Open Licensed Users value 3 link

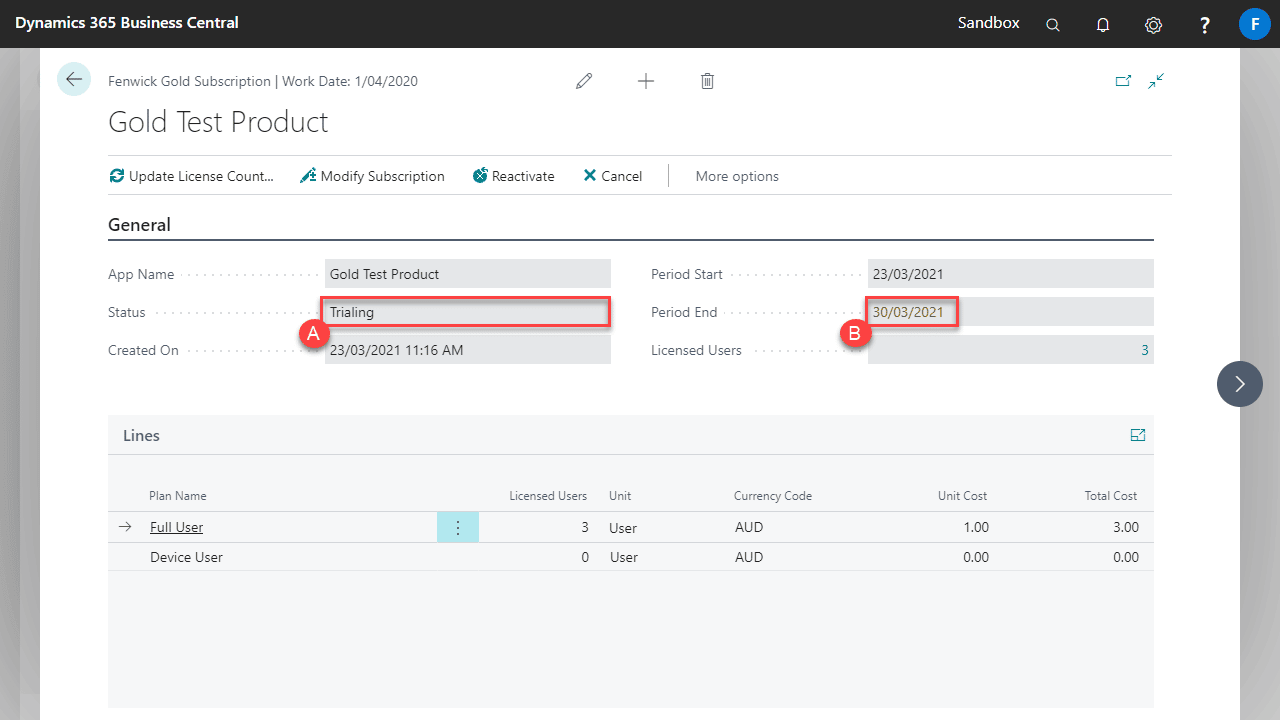click(x=1145, y=350)
